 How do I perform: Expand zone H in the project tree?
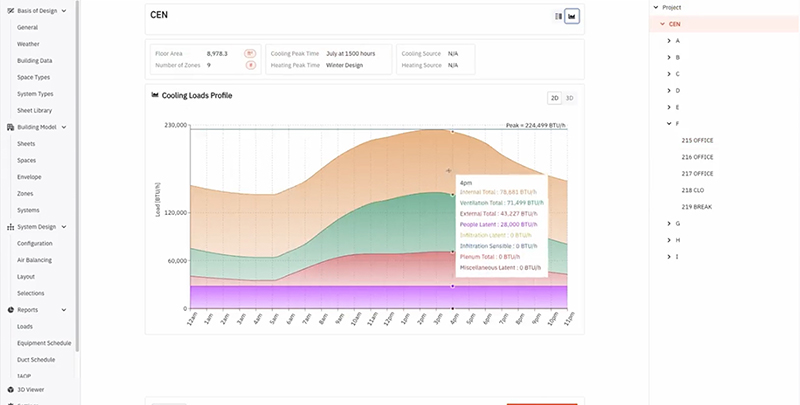[x=669, y=240]
